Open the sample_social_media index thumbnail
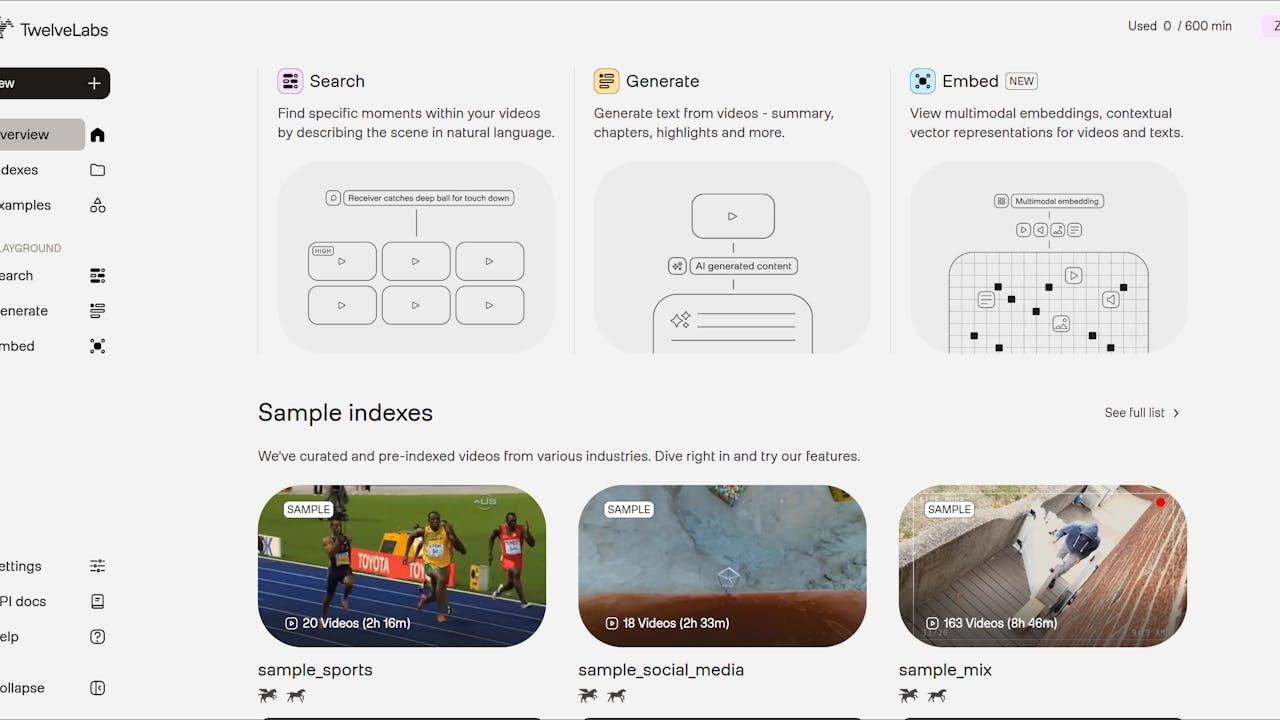The width and height of the screenshot is (1280, 720). tap(722, 566)
